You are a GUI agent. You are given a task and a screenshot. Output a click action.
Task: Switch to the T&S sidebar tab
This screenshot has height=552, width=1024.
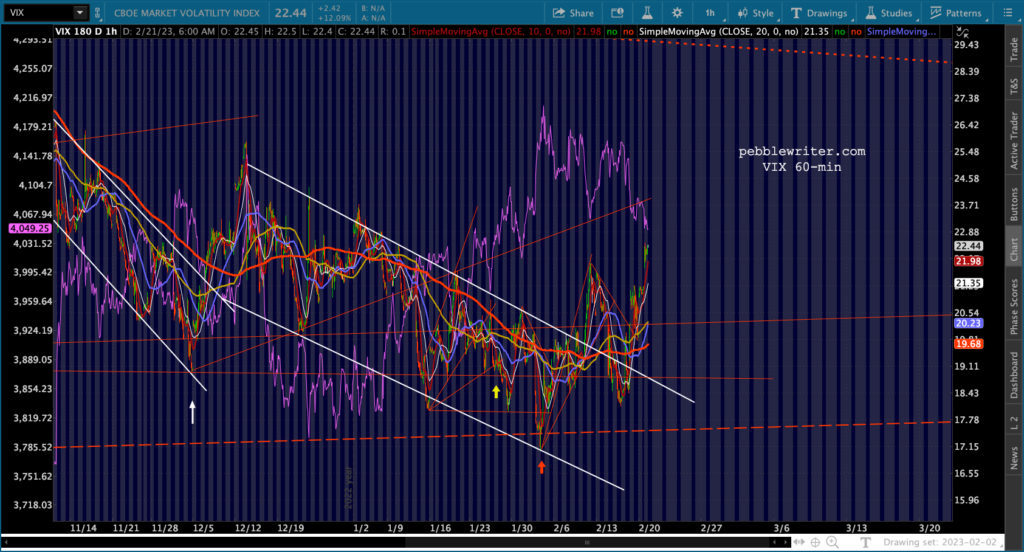point(1014,86)
